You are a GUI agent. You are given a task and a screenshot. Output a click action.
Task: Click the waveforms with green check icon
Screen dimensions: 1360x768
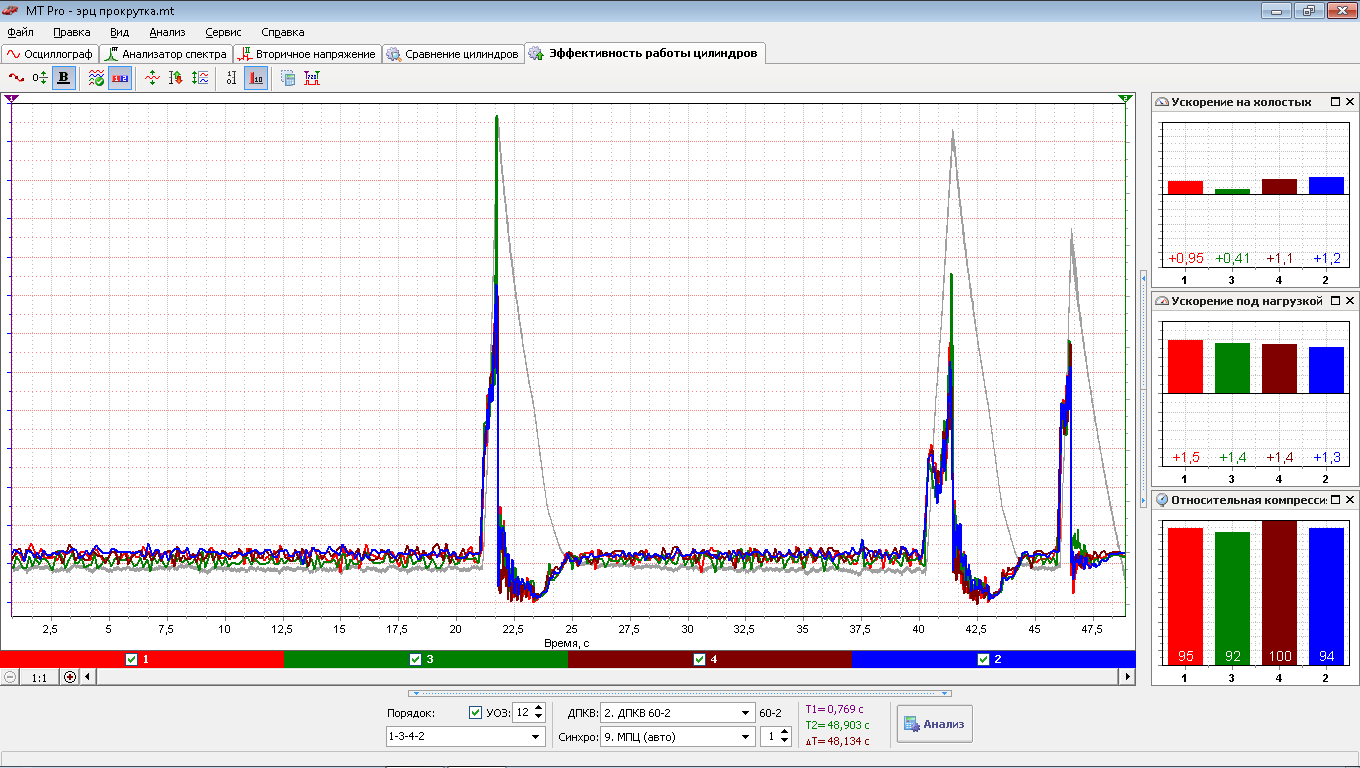click(96, 77)
